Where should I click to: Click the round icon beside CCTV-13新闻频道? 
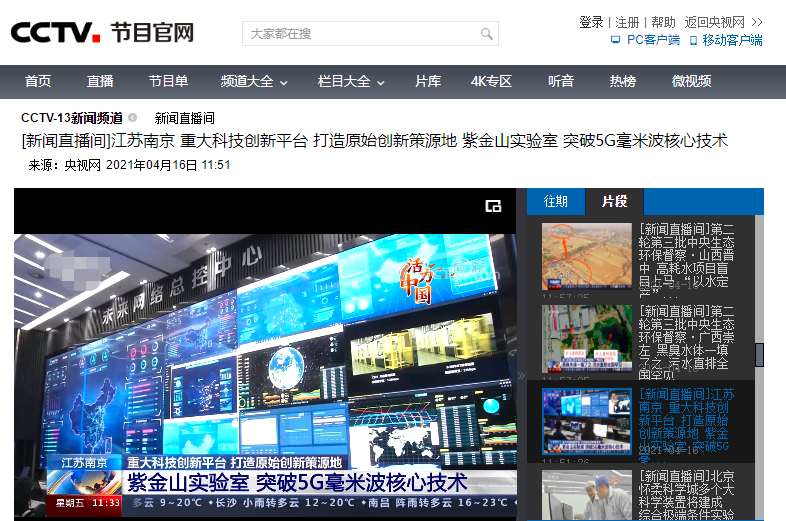pos(132,117)
